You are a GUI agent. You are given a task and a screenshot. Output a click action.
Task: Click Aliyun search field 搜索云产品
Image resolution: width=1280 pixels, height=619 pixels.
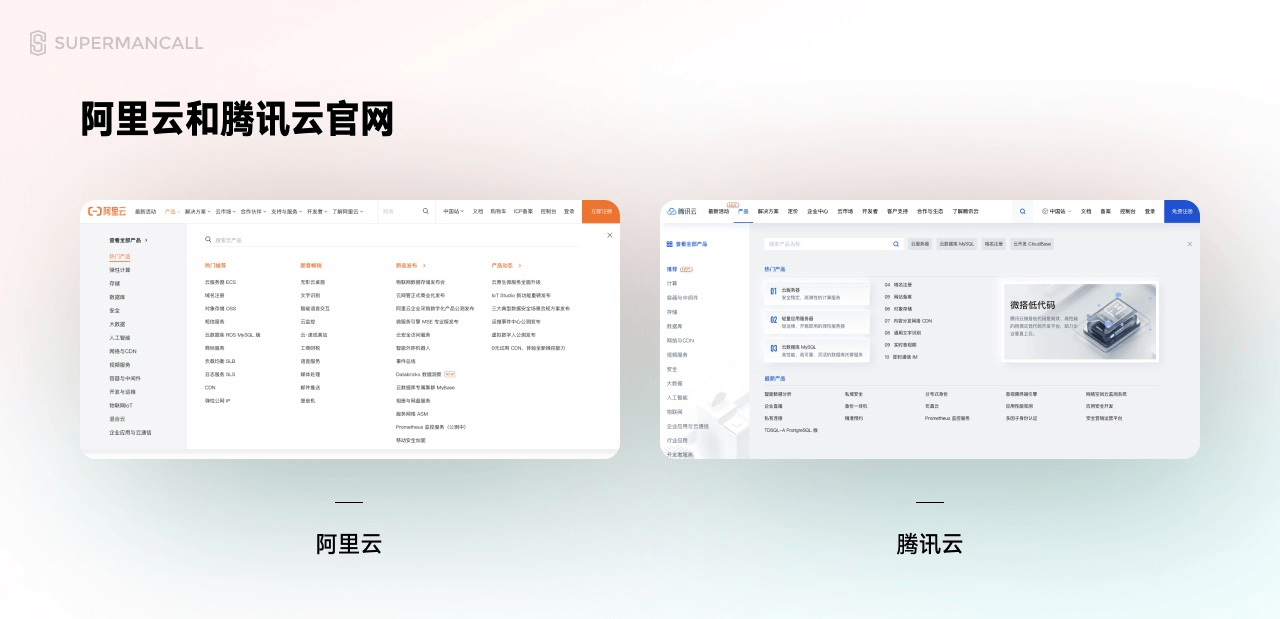tap(391, 240)
